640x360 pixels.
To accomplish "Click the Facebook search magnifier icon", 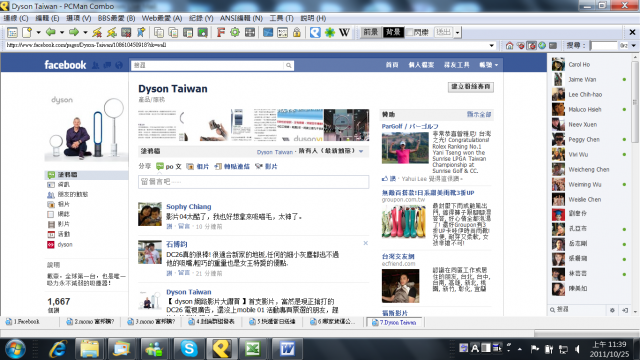I will (x=289, y=65).
